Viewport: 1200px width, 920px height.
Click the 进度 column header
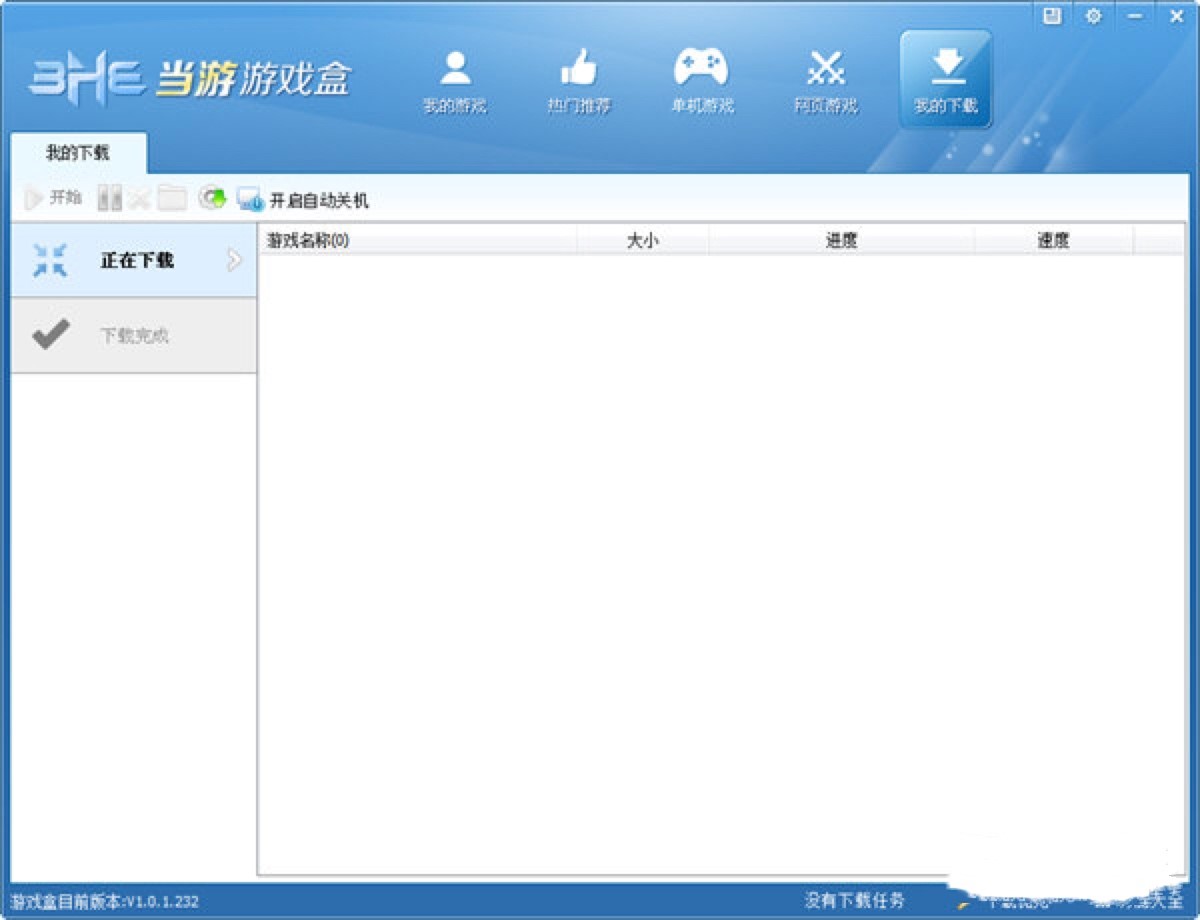pos(842,240)
